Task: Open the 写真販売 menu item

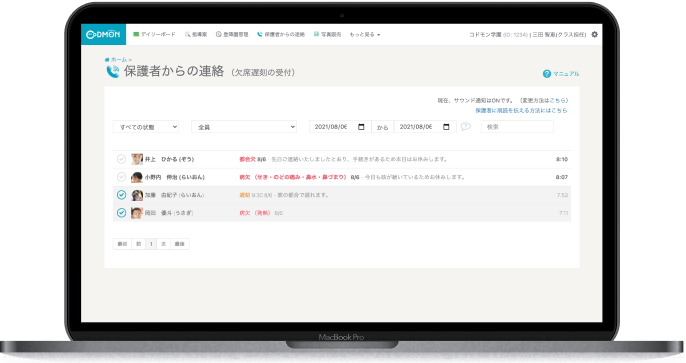Action: click(327, 35)
